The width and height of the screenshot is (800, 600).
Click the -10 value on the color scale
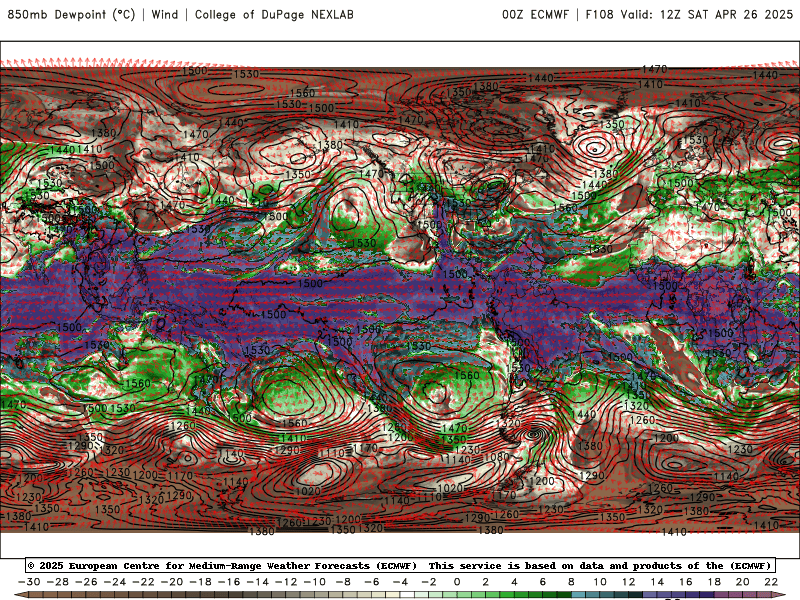[315, 582]
